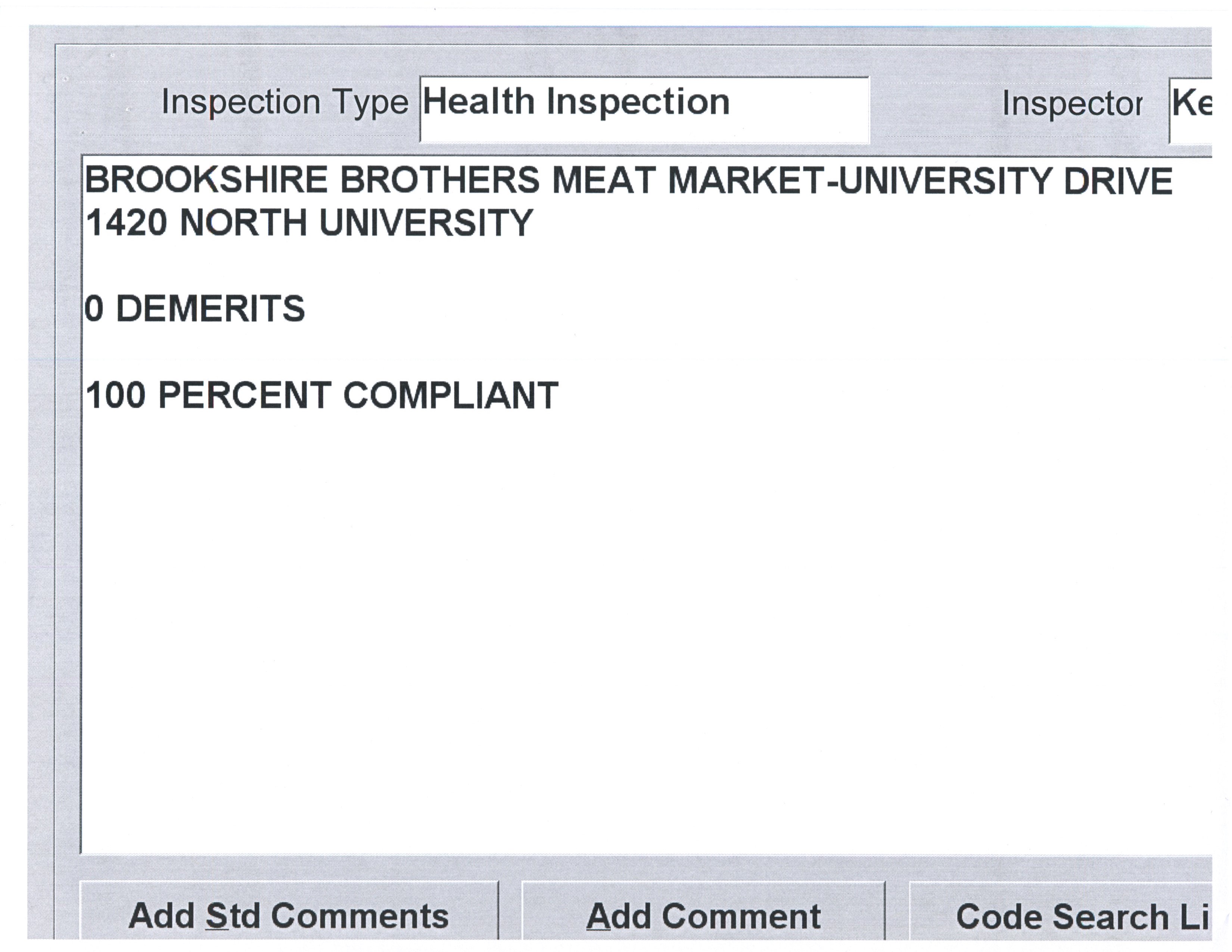The width and height of the screenshot is (1232, 952).
Task: Focus the Inspection Type field showing Health Inspection
Action: [x=644, y=109]
